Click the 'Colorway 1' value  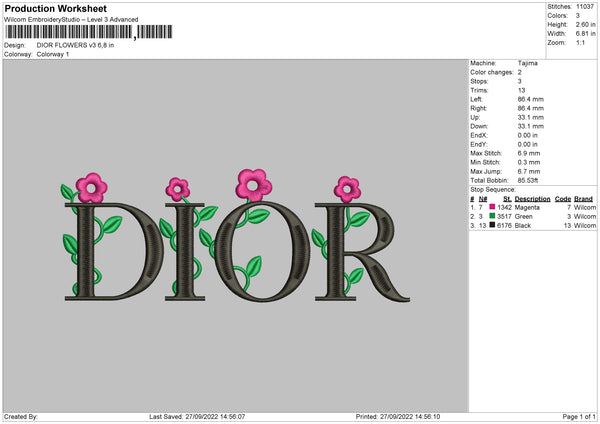[x=53, y=54]
